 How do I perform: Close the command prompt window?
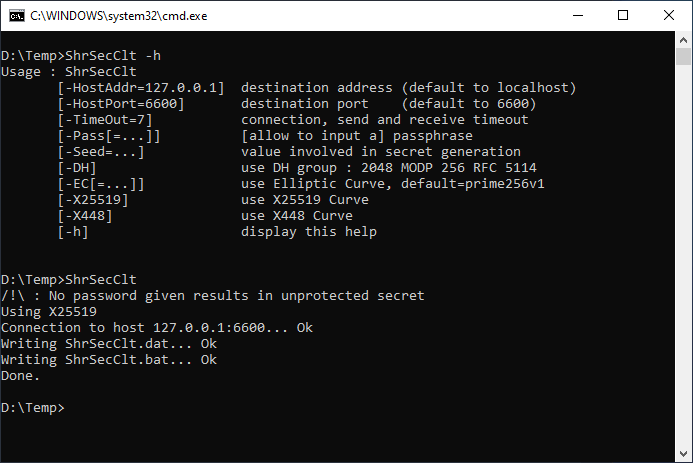669,15
